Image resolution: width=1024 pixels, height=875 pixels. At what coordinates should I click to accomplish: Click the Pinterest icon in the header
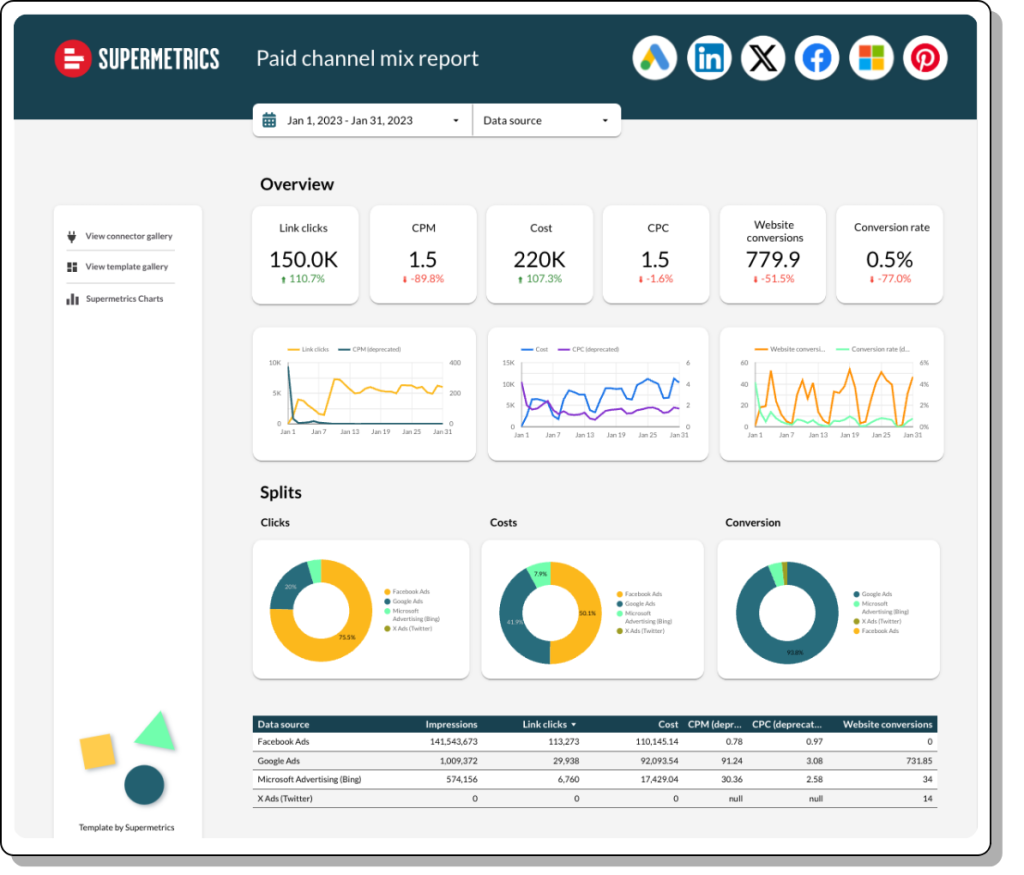[925, 58]
